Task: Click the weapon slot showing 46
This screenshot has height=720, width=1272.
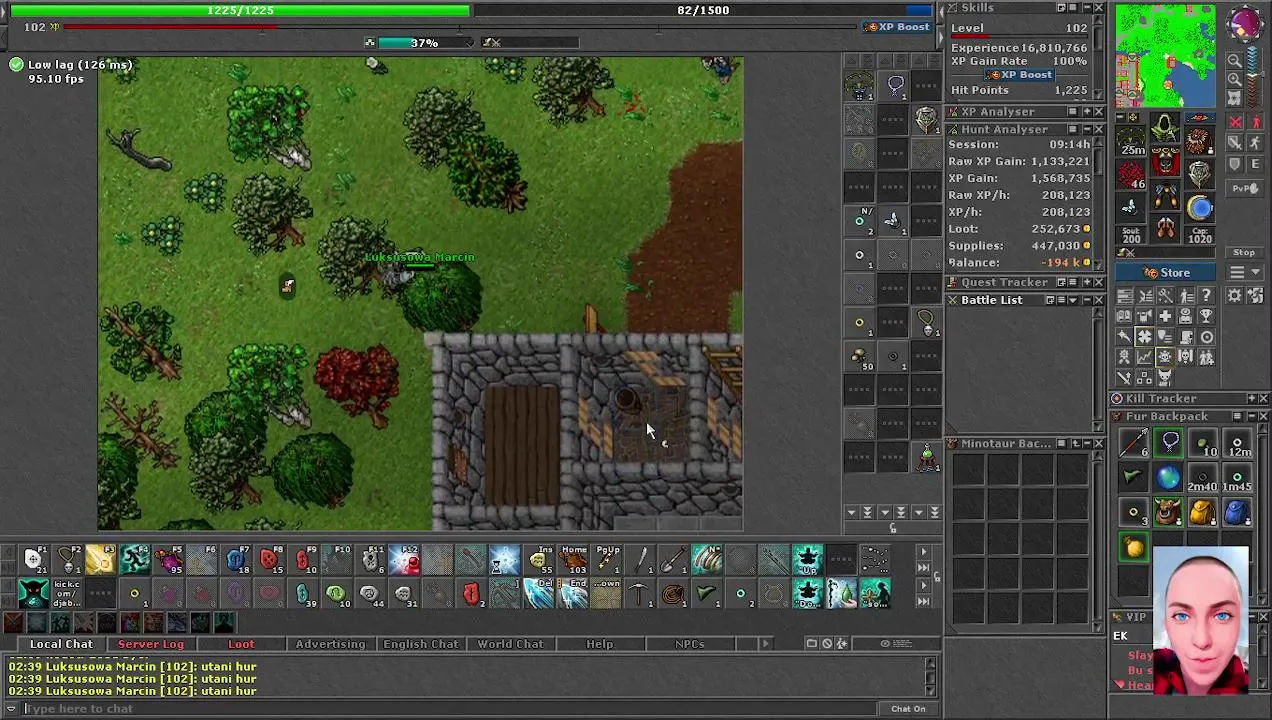Action: tap(1132, 172)
